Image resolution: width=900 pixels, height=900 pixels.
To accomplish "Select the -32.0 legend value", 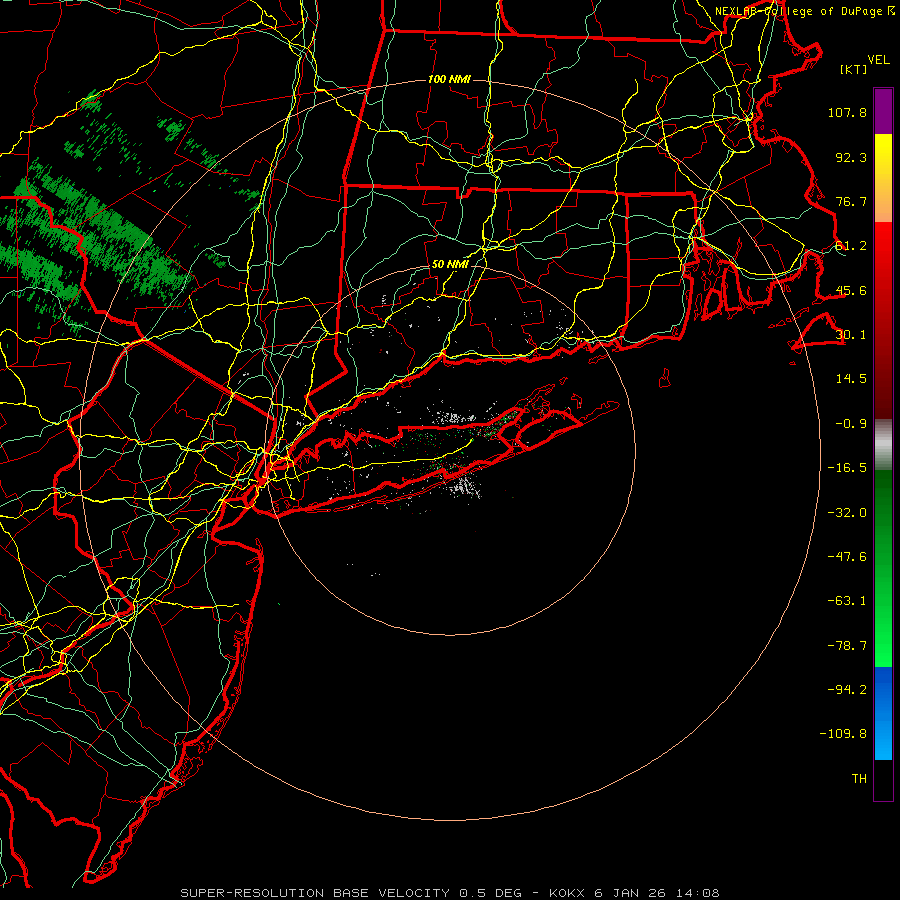I will [x=847, y=513].
